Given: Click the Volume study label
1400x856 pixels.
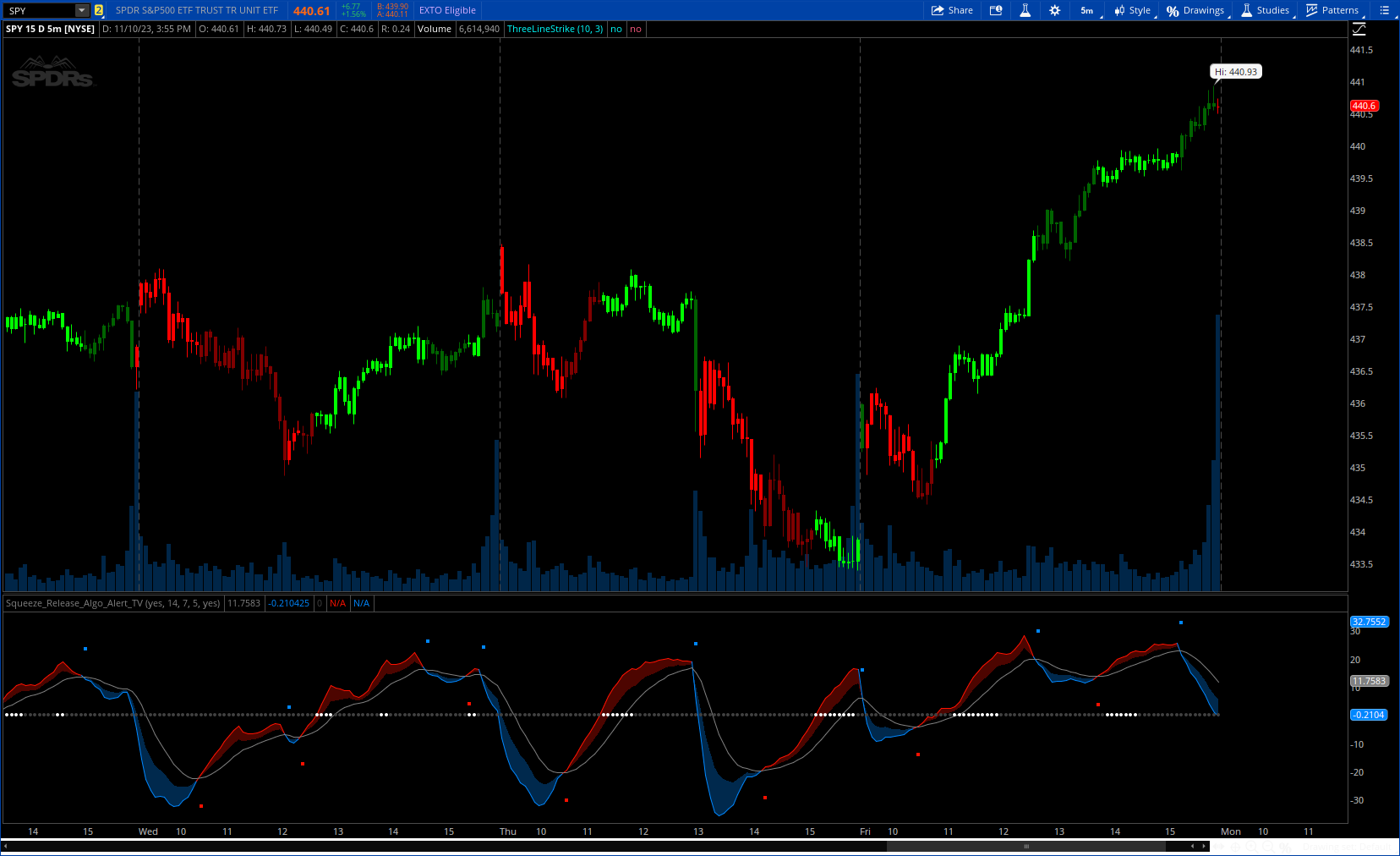Looking at the screenshot, I should coord(435,29).
